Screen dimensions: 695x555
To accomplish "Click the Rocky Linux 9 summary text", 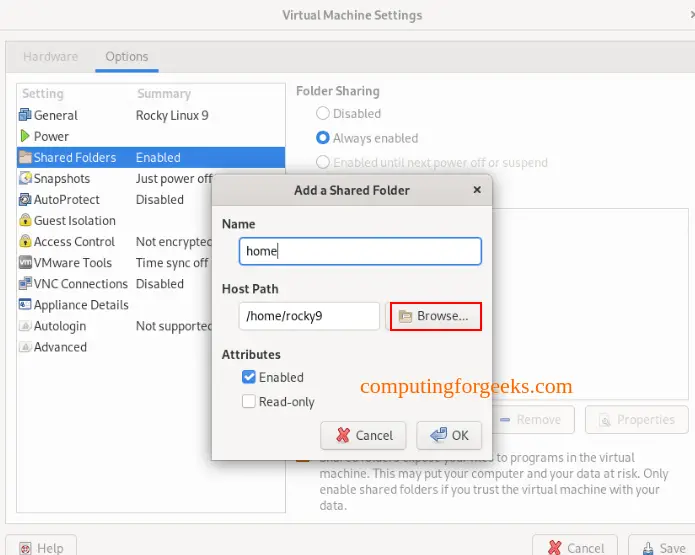I will click(172, 115).
